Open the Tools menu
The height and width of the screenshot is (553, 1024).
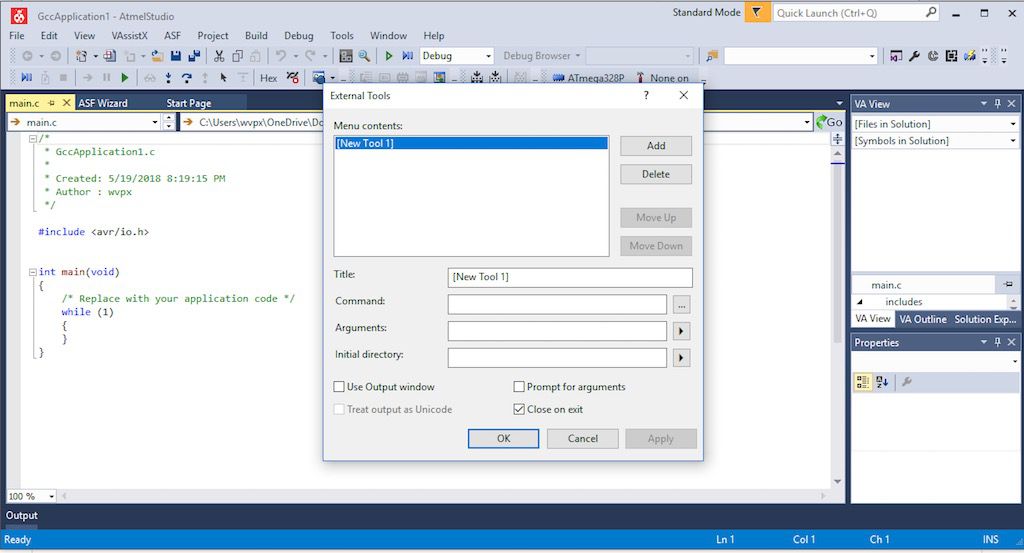coord(342,36)
